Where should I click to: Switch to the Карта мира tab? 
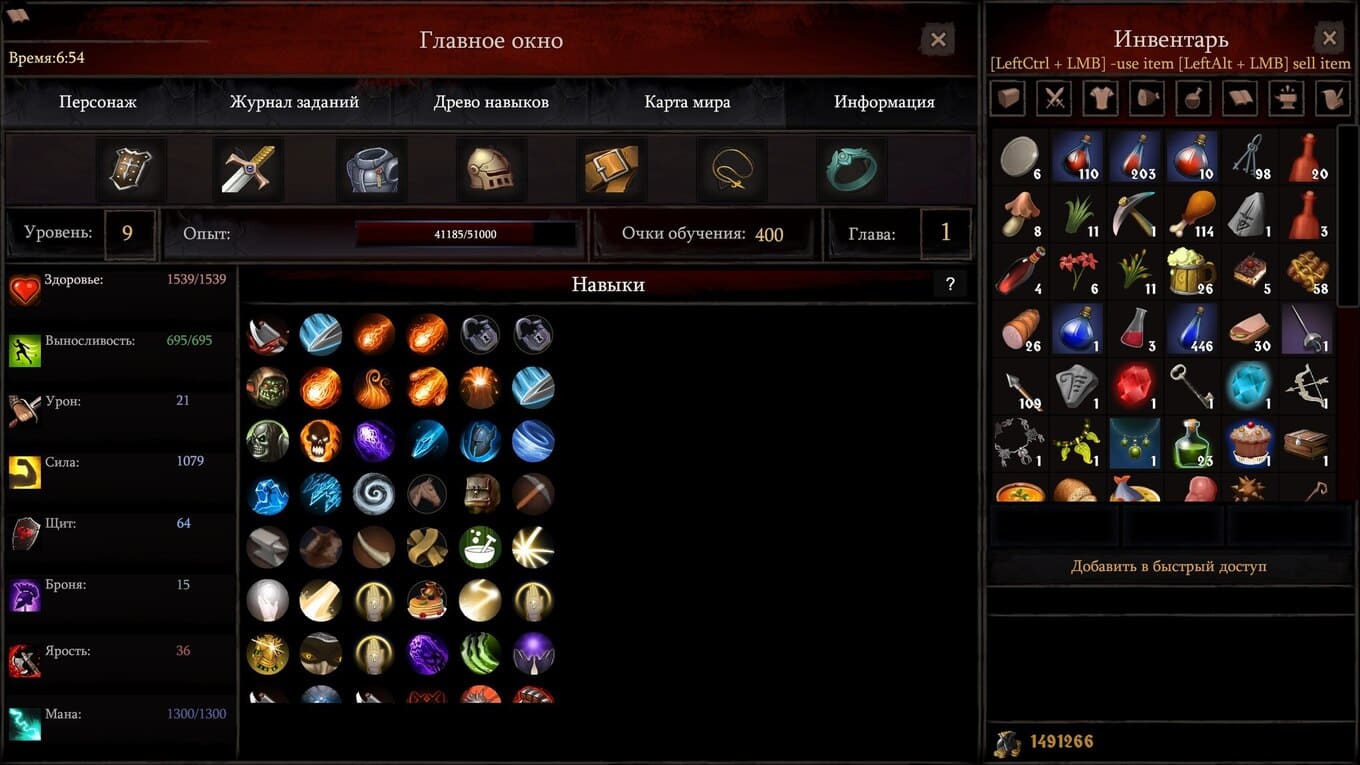tap(687, 102)
